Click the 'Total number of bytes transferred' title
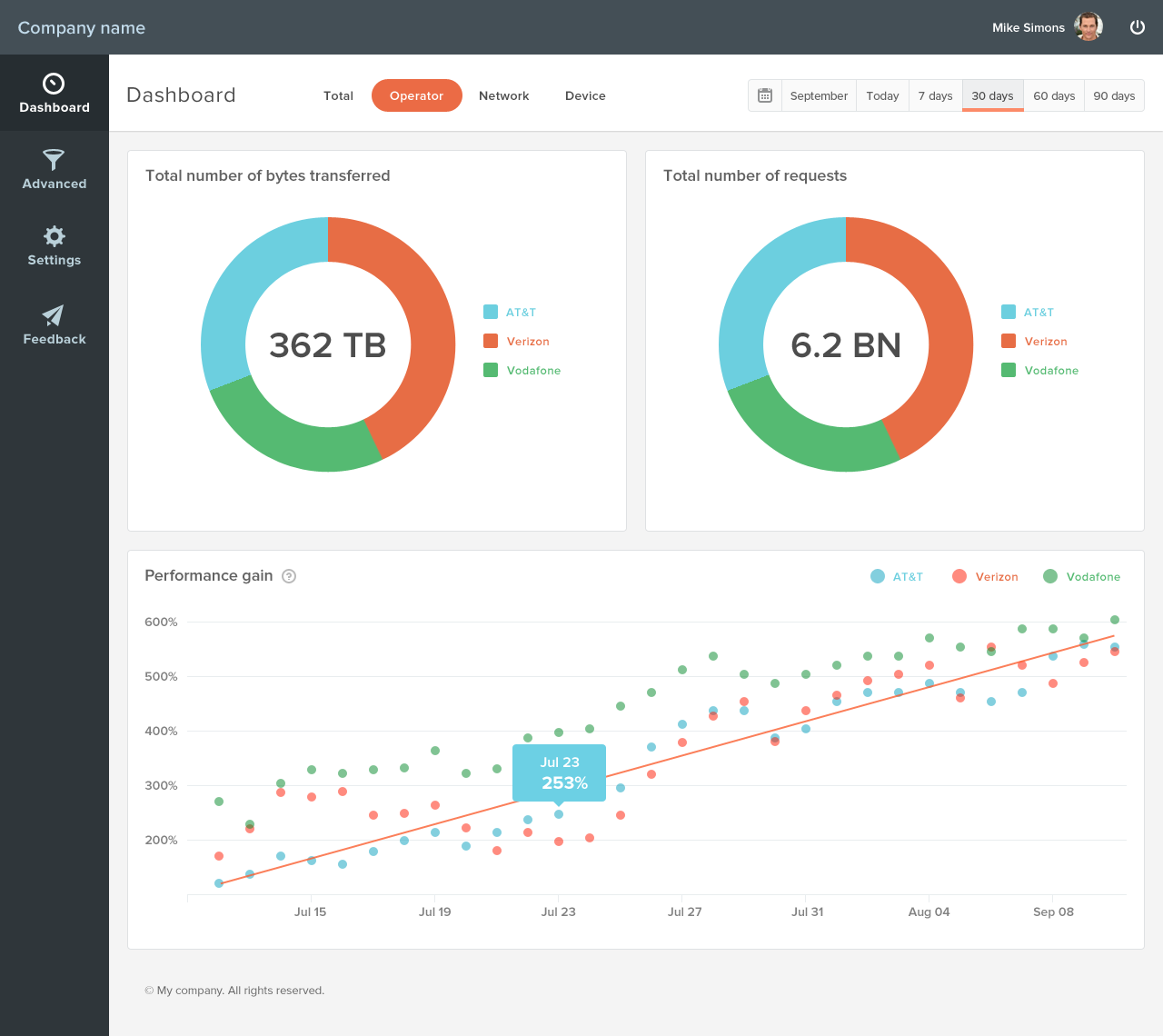The width and height of the screenshot is (1163, 1036). point(268,175)
